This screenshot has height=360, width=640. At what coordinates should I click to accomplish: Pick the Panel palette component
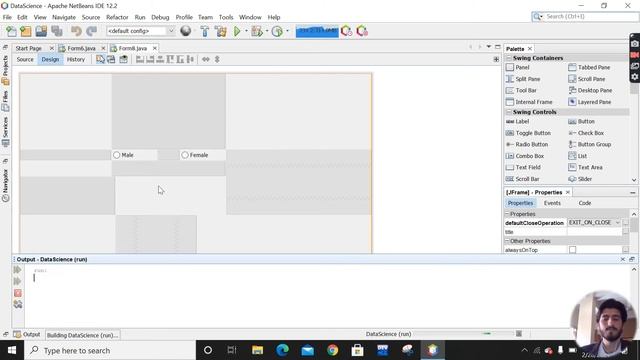pos(518,67)
